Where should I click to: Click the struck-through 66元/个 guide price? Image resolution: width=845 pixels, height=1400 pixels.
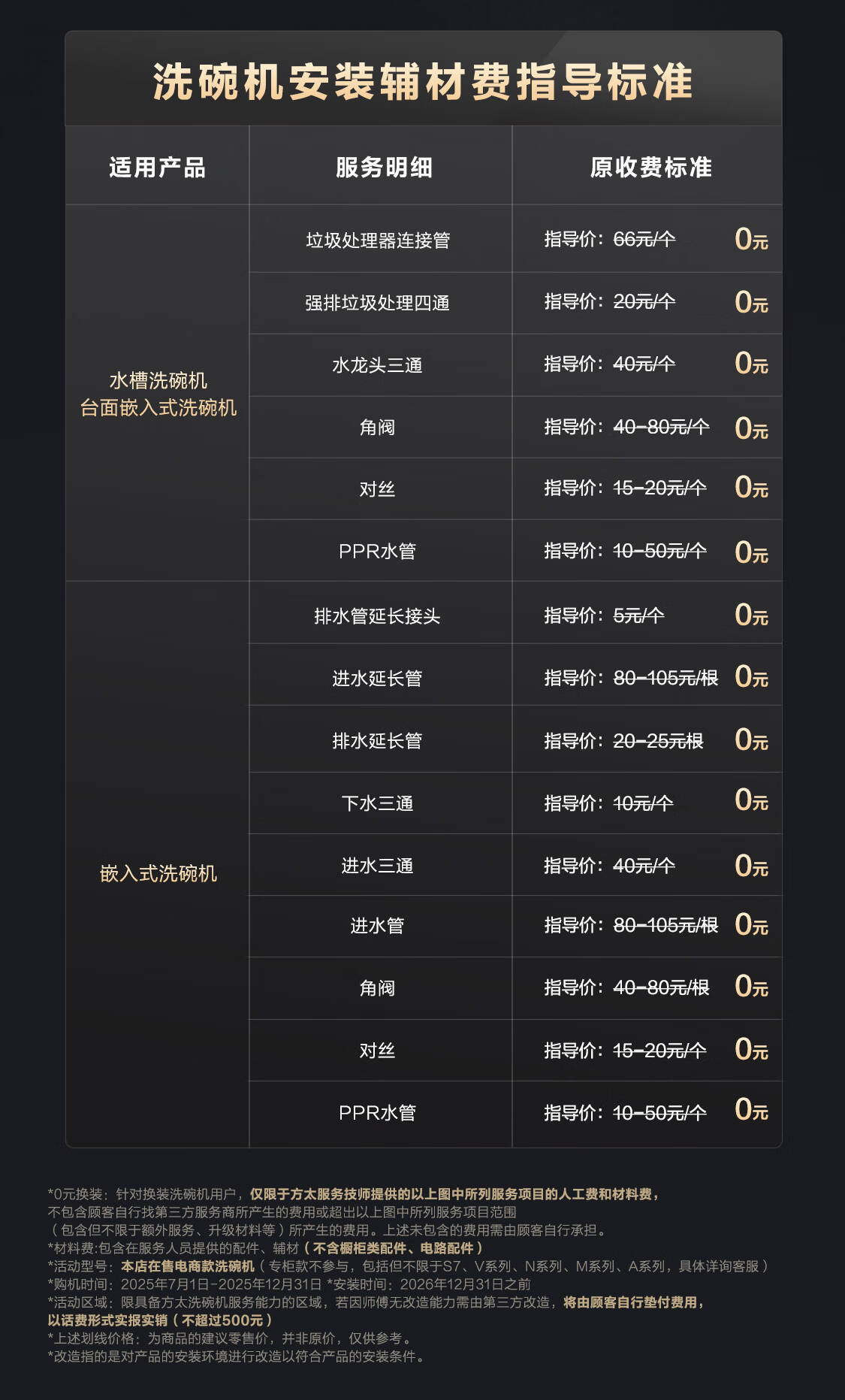click(644, 239)
